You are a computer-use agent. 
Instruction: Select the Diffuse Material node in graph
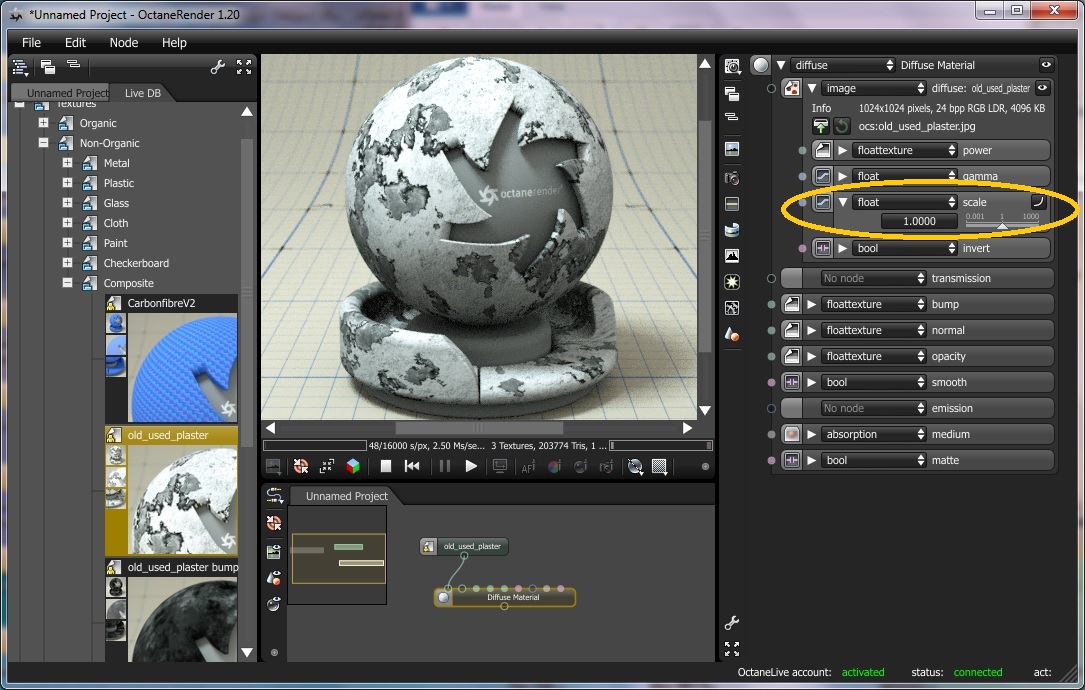504,597
